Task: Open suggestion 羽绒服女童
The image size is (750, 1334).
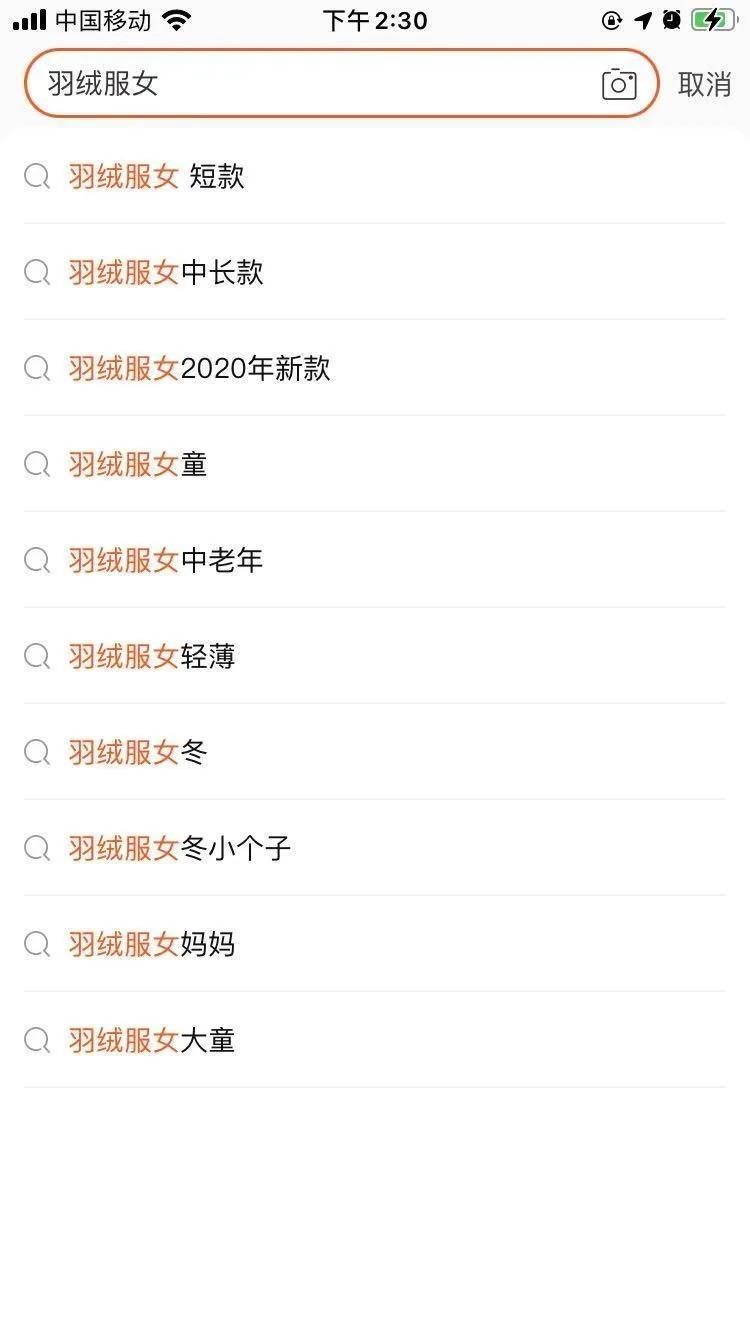Action: [138, 464]
